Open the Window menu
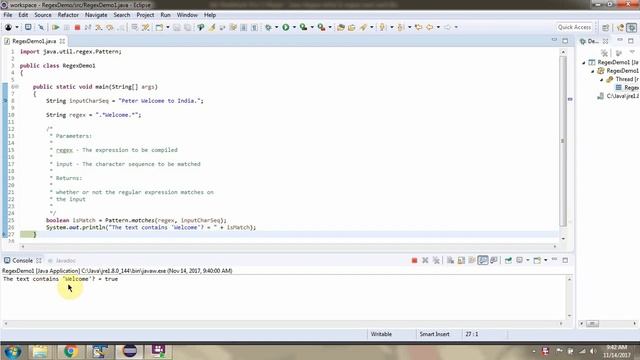Viewport: 640px width, 360px height. (x=187, y=15)
